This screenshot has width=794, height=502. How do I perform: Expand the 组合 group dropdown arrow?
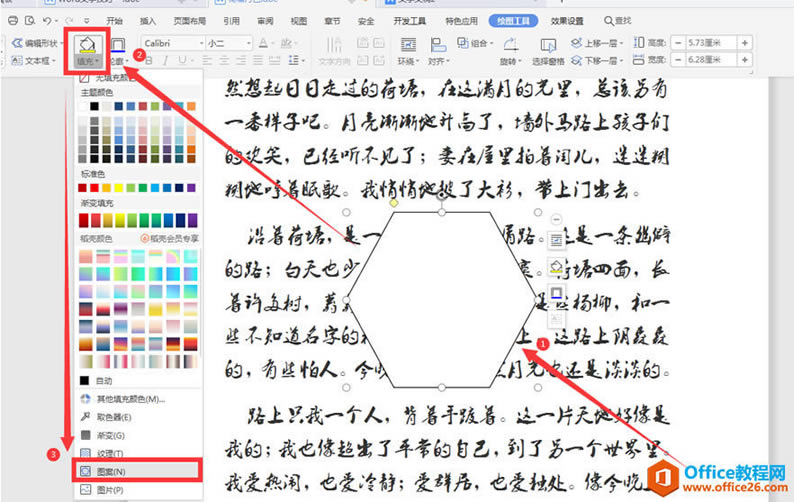pos(491,44)
